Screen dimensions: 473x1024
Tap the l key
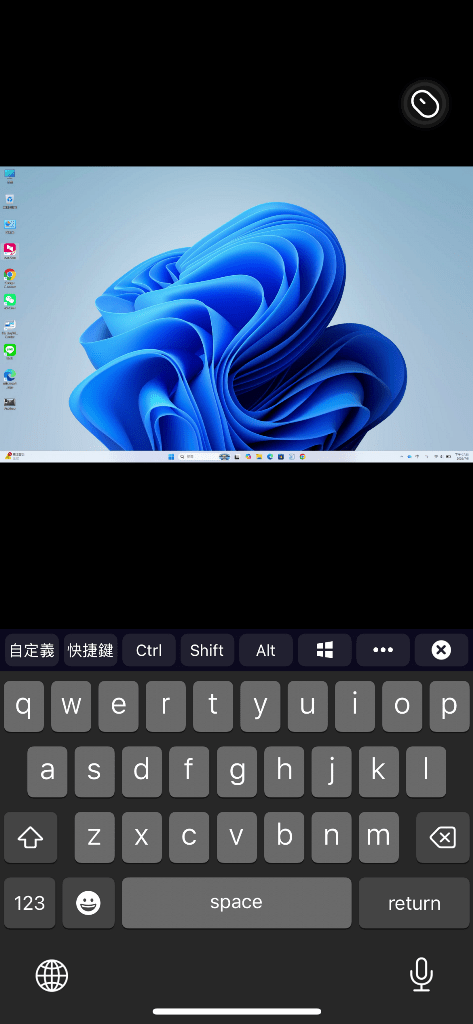pyautogui.click(x=426, y=771)
